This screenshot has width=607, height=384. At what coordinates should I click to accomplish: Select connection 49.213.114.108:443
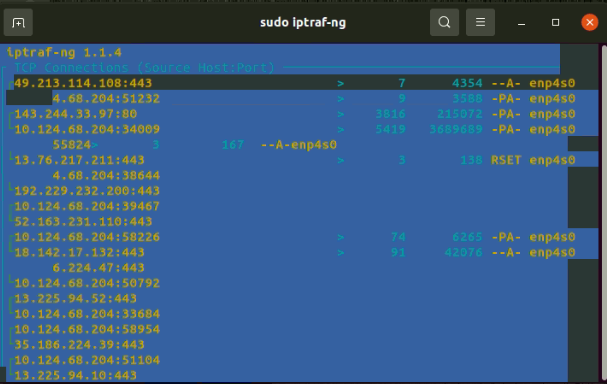click(83, 83)
